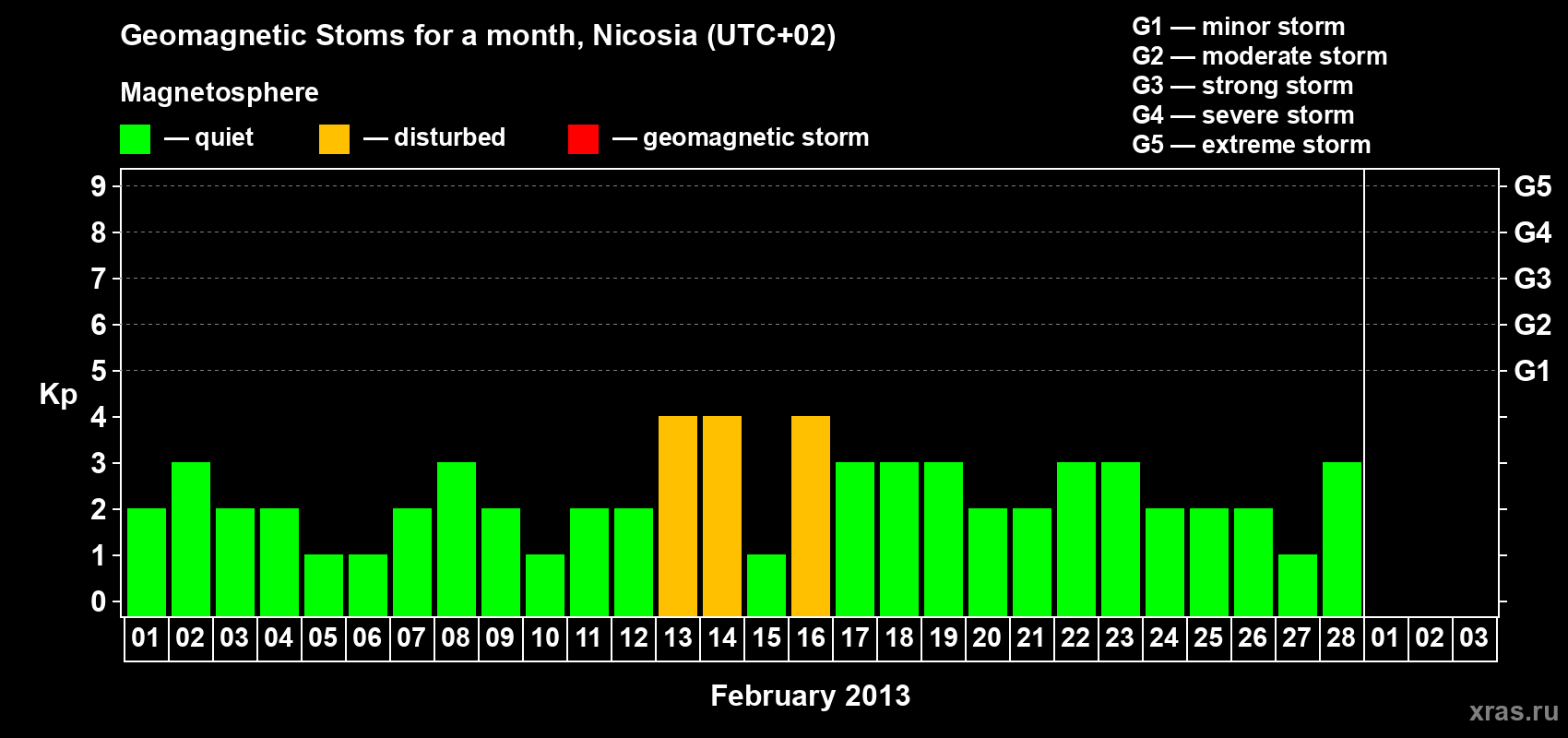Click the date label 13 on the axis

(x=678, y=637)
